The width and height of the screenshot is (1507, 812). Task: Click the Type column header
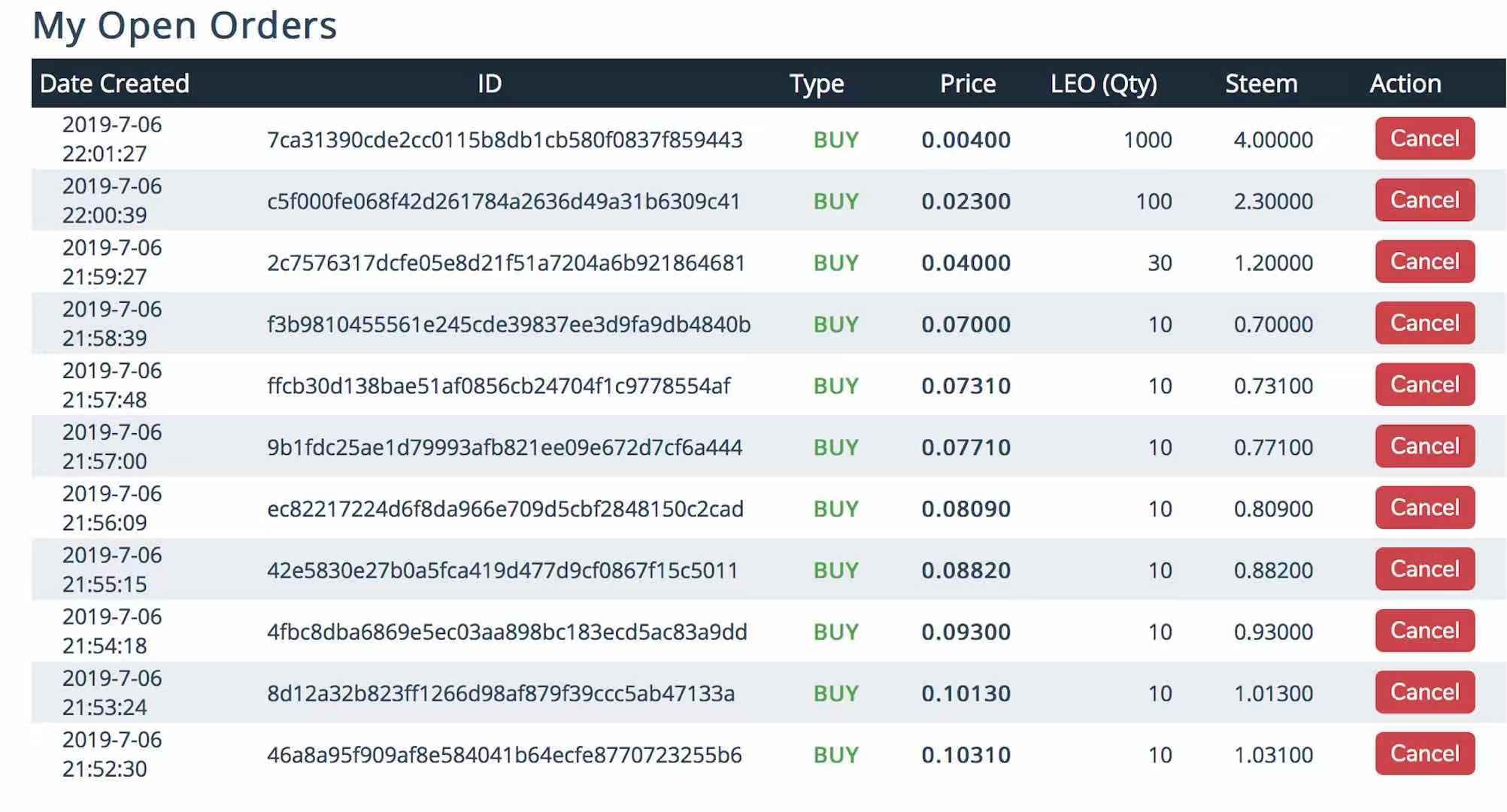(816, 83)
